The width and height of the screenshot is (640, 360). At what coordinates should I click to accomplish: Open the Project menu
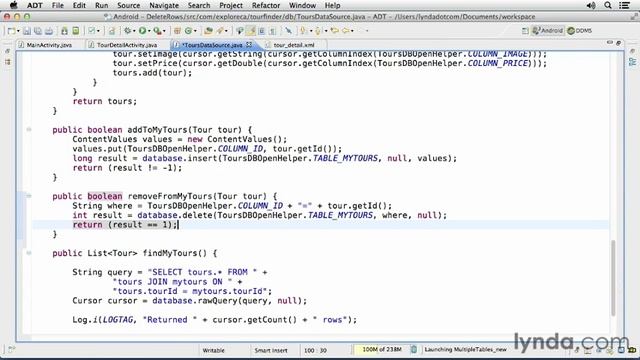231,5
